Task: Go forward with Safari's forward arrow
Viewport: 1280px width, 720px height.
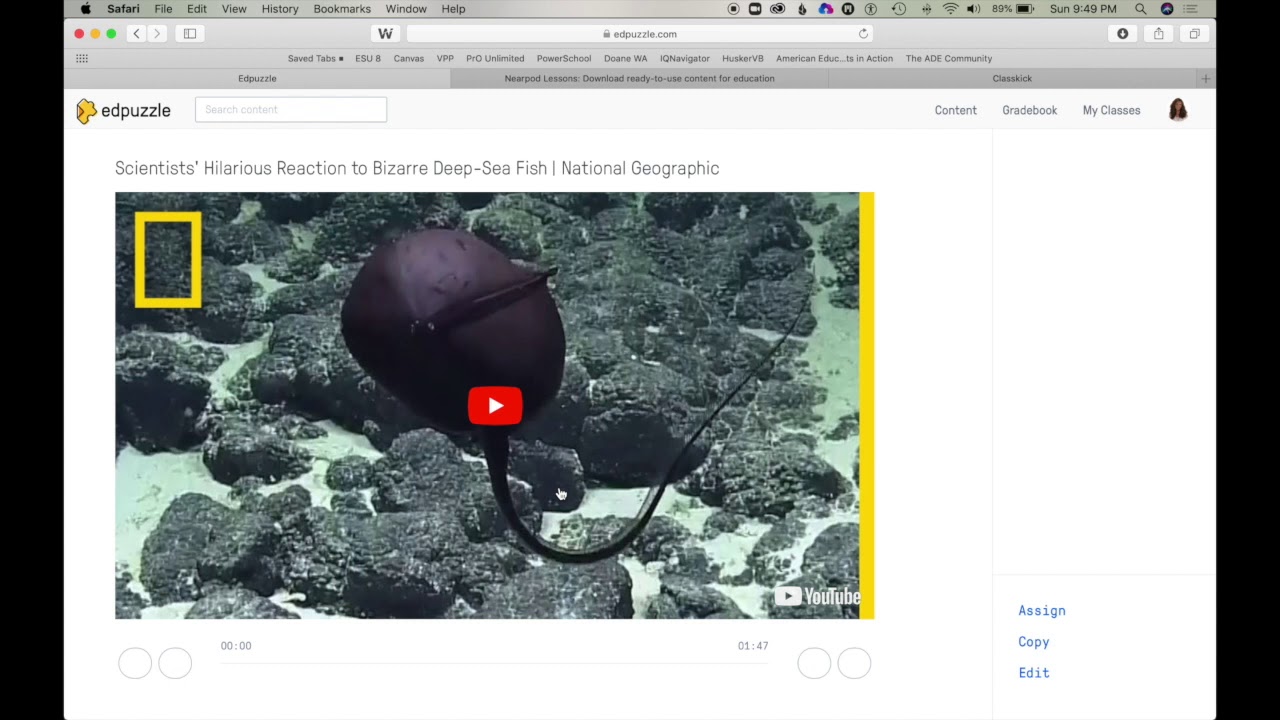Action: pos(157,34)
